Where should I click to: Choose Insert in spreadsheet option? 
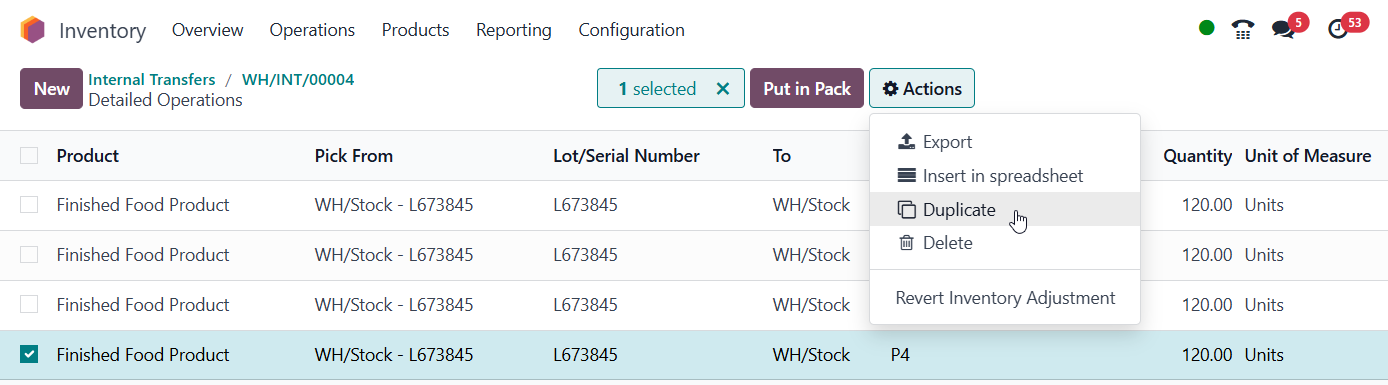(990, 176)
